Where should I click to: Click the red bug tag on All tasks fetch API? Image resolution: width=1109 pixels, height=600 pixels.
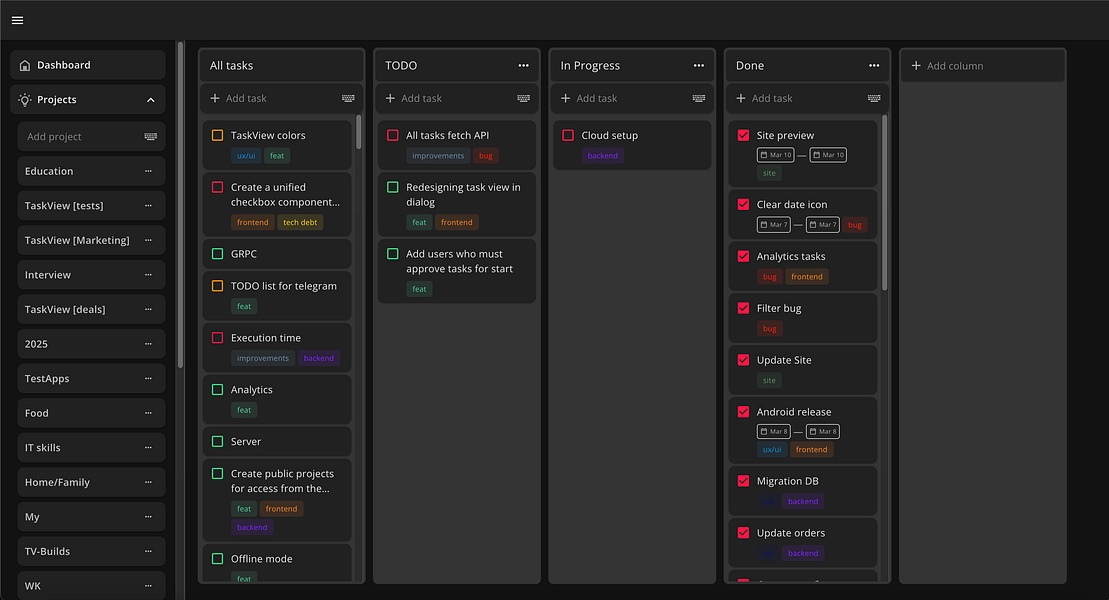click(487, 155)
